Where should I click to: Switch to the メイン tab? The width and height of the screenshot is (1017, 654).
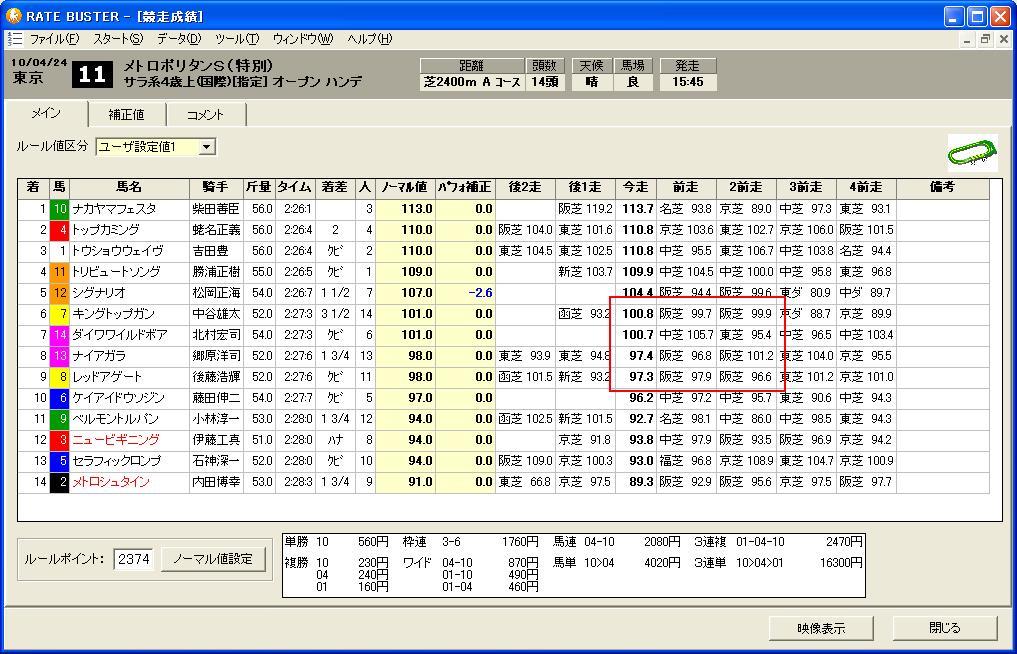(x=46, y=113)
